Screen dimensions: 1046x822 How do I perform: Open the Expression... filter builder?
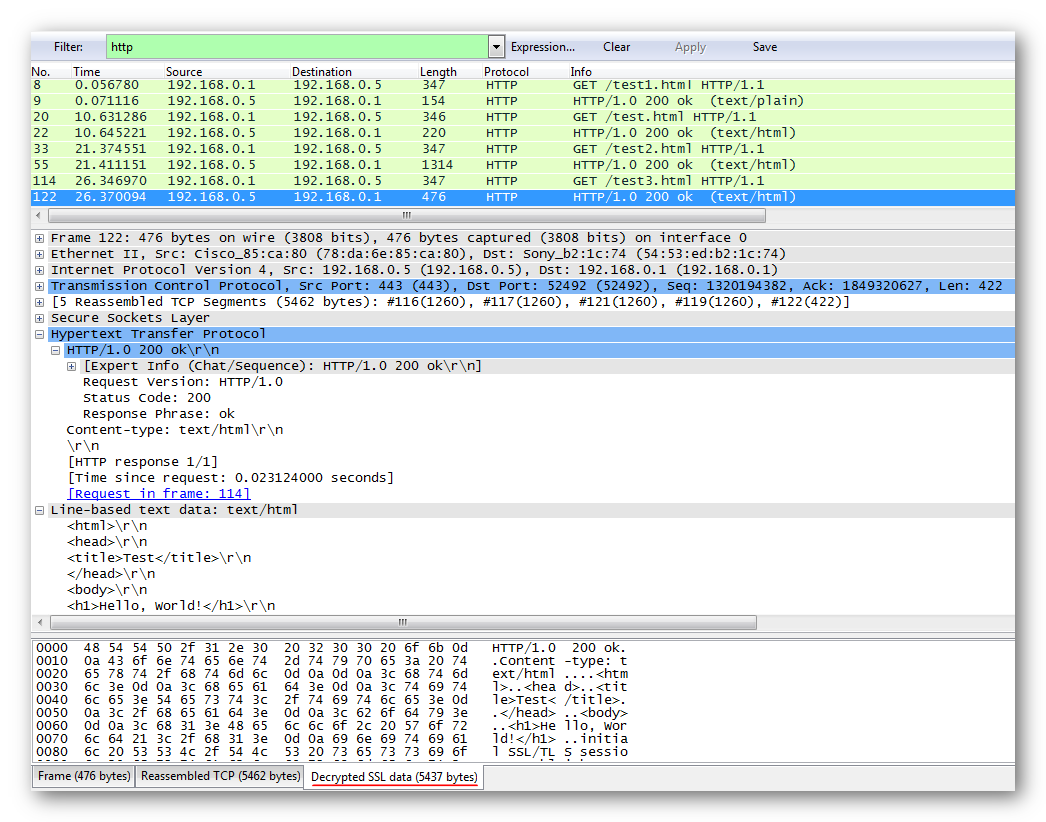[543, 47]
